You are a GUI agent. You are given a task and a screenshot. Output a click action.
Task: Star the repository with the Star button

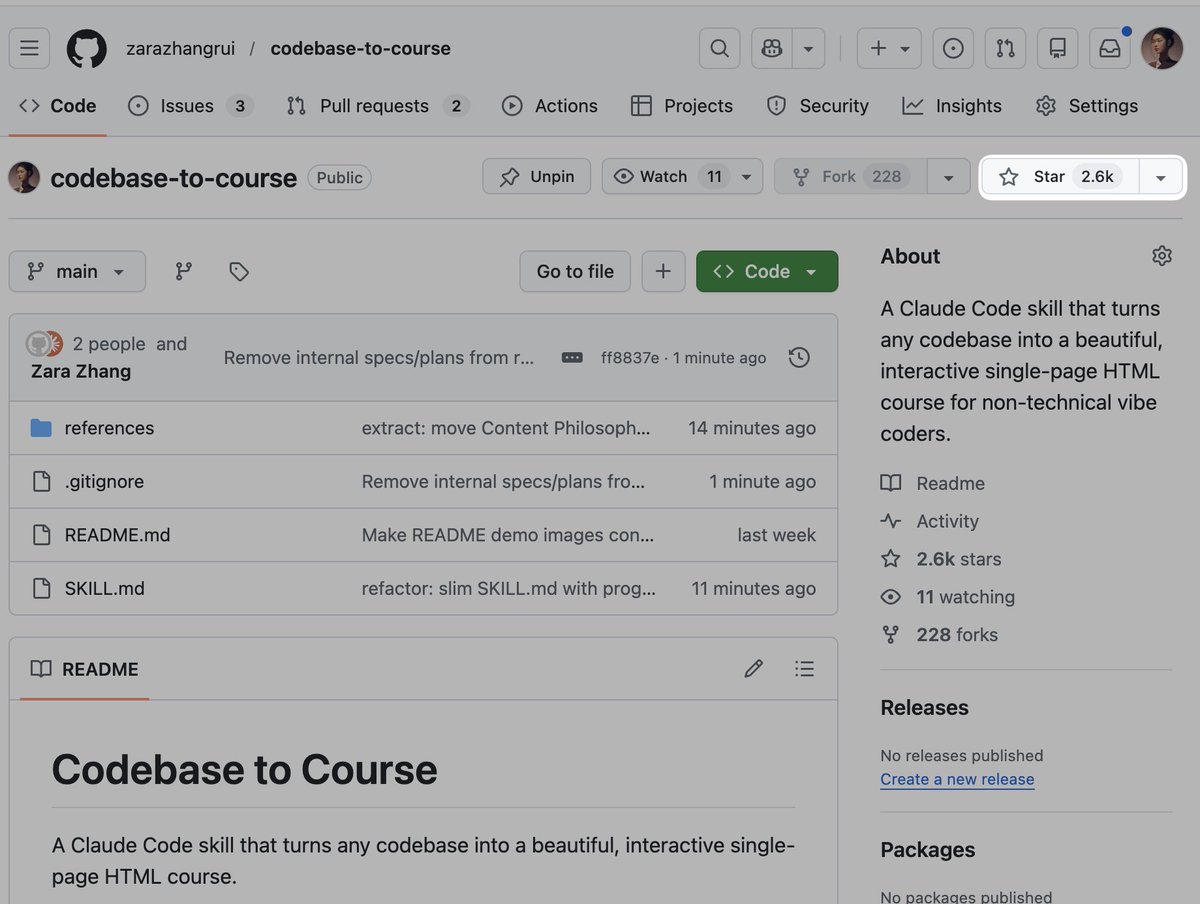tap(1060, 177)
